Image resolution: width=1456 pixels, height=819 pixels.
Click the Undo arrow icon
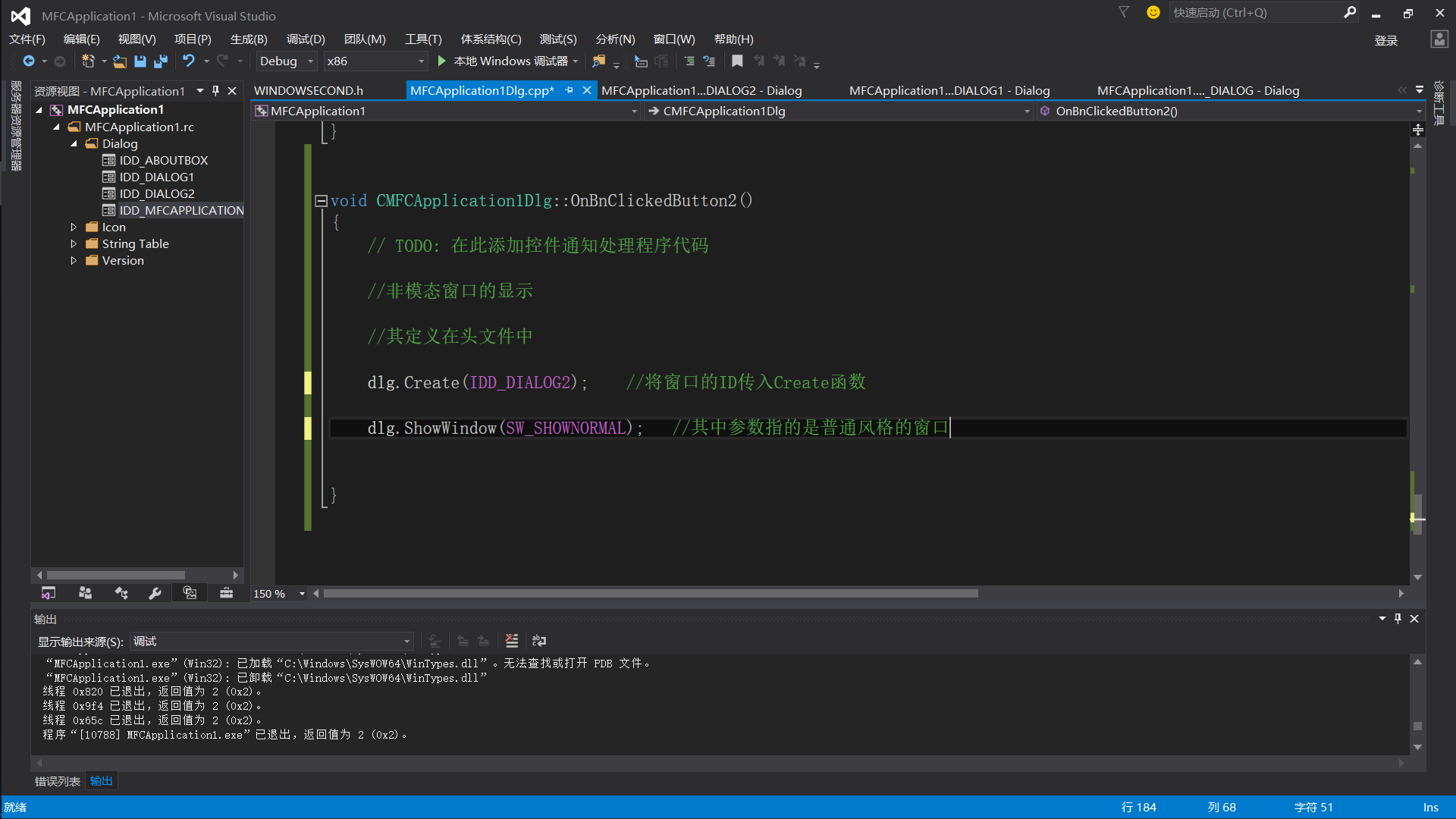188,61
